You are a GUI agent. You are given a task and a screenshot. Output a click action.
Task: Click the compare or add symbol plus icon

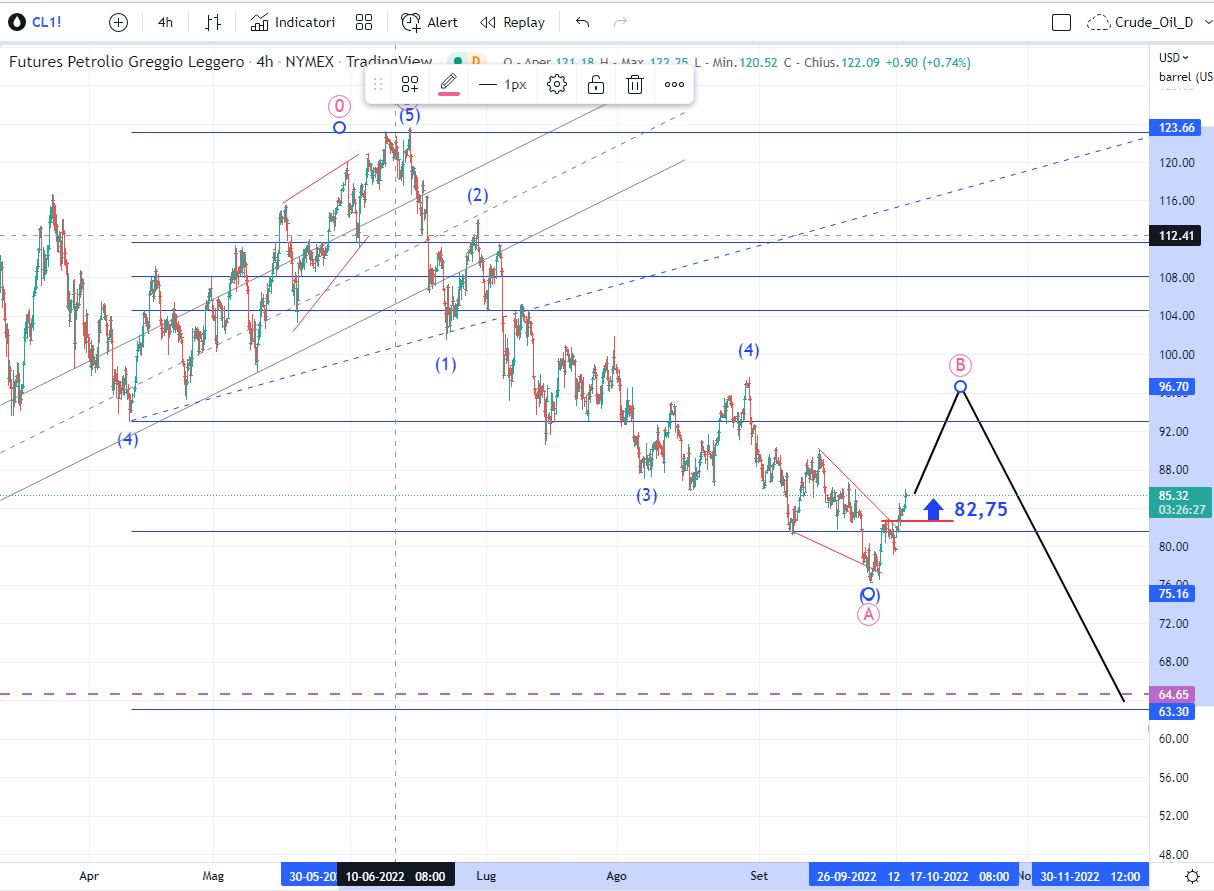118,22
